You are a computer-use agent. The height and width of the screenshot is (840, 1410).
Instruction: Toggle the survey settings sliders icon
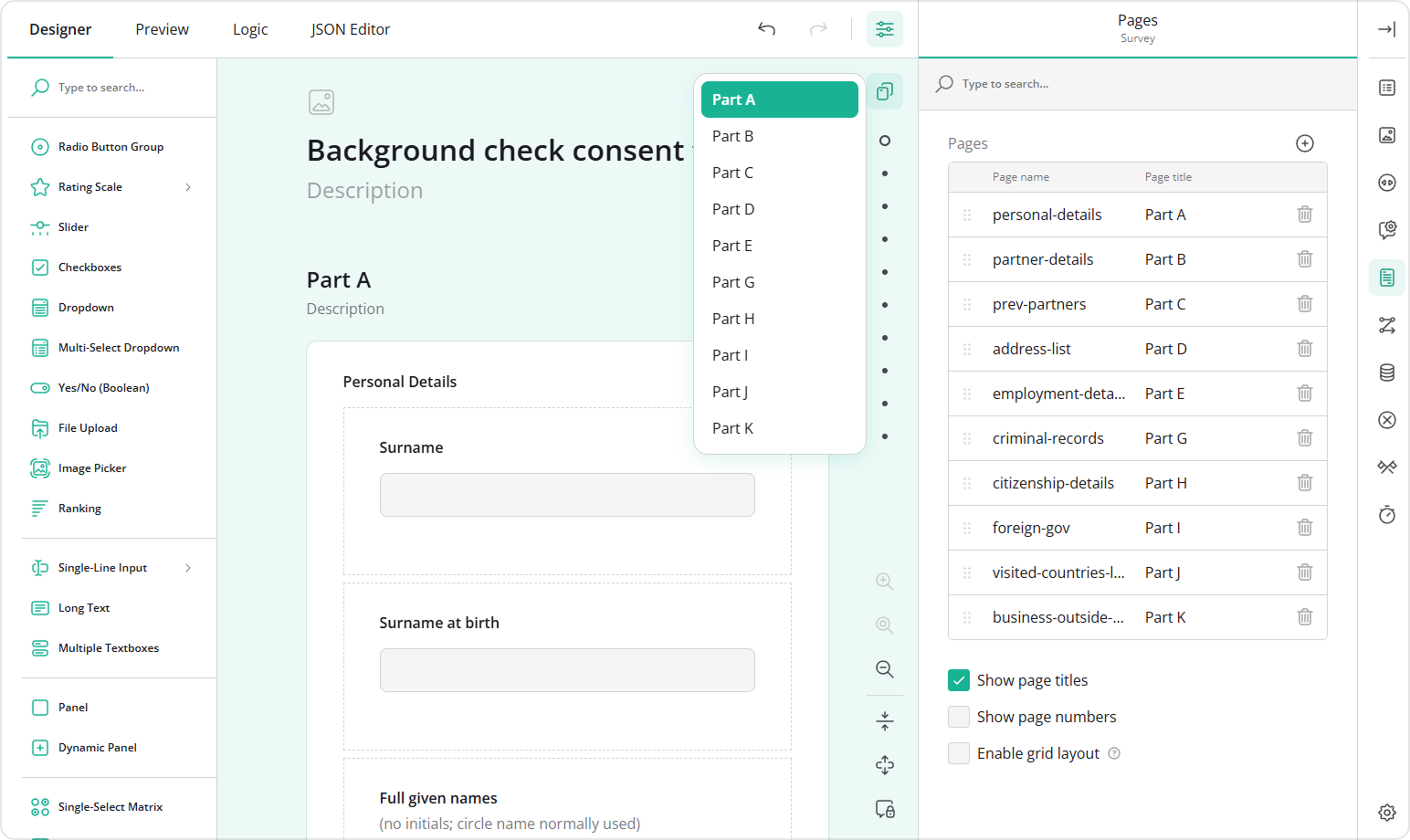(x=885, y=29)
